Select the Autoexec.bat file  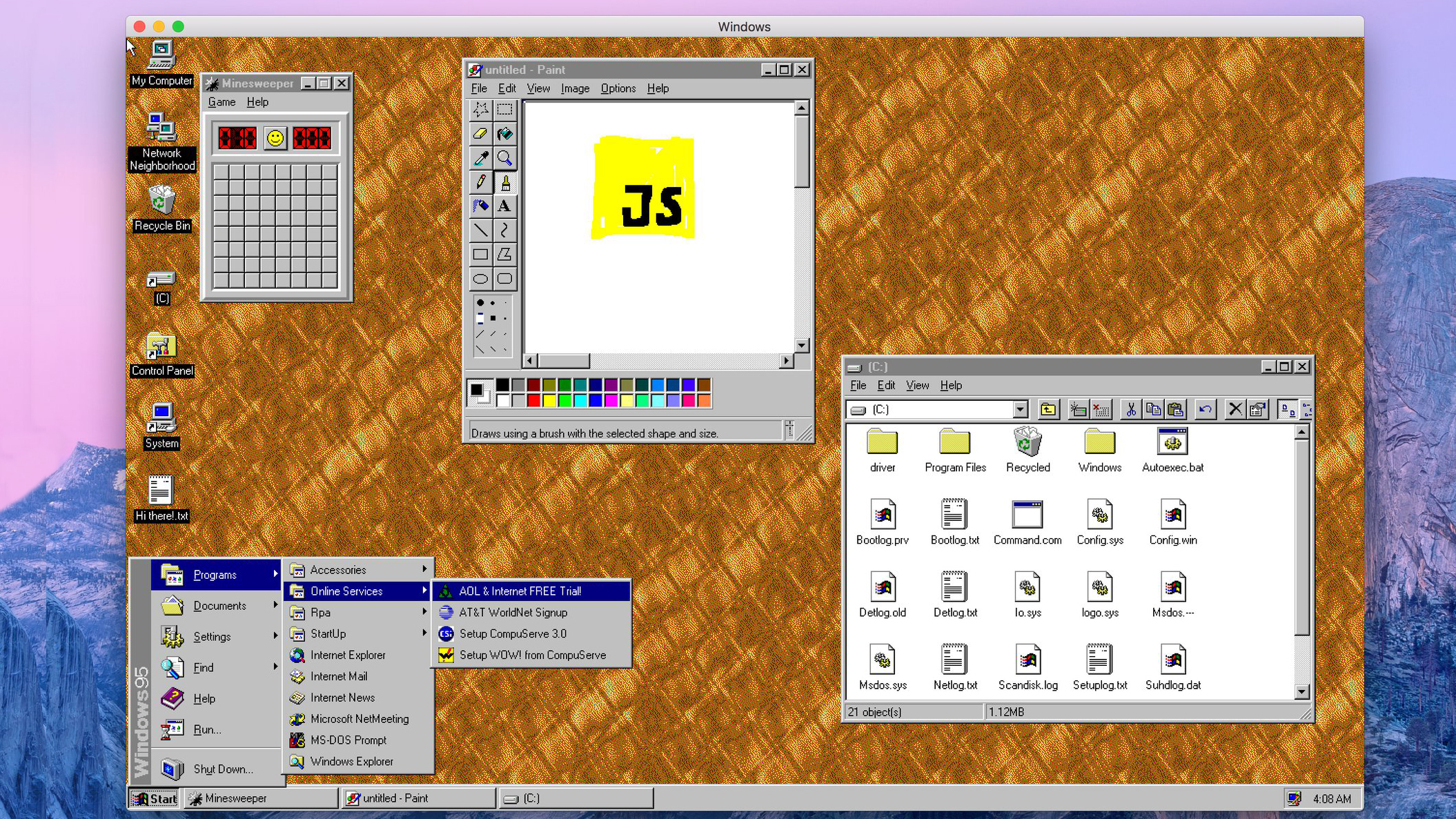click(x=1172, y=450)
